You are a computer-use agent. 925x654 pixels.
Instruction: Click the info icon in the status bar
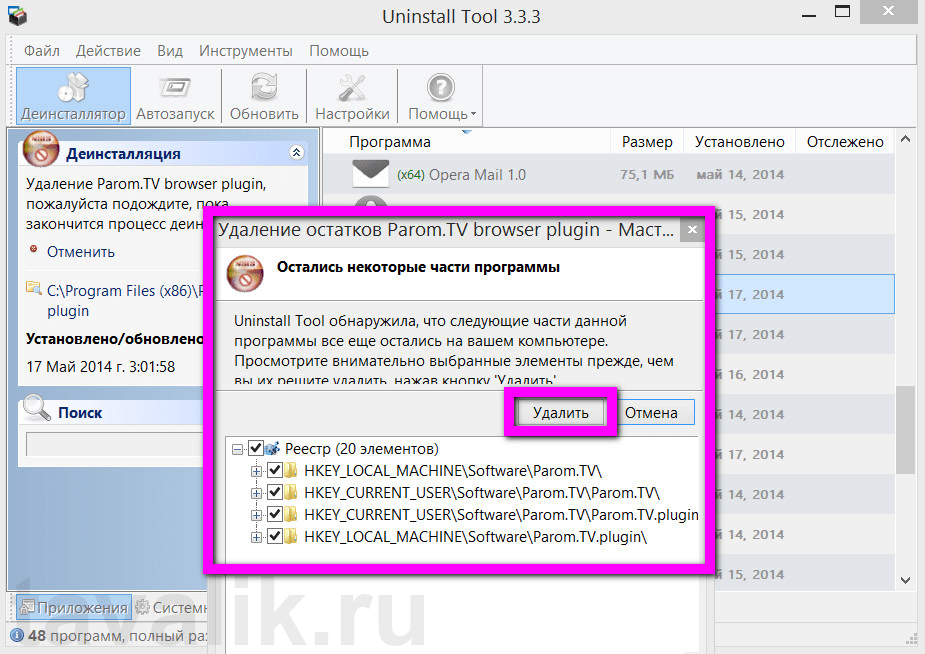coord(17,635)
